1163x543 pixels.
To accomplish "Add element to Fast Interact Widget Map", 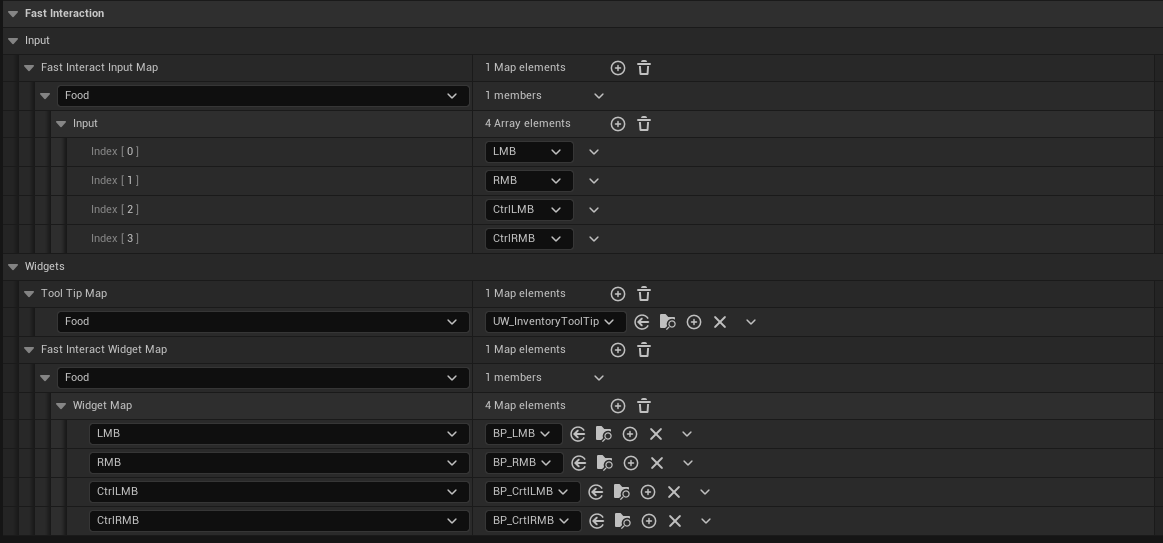I will coord(618,350).
